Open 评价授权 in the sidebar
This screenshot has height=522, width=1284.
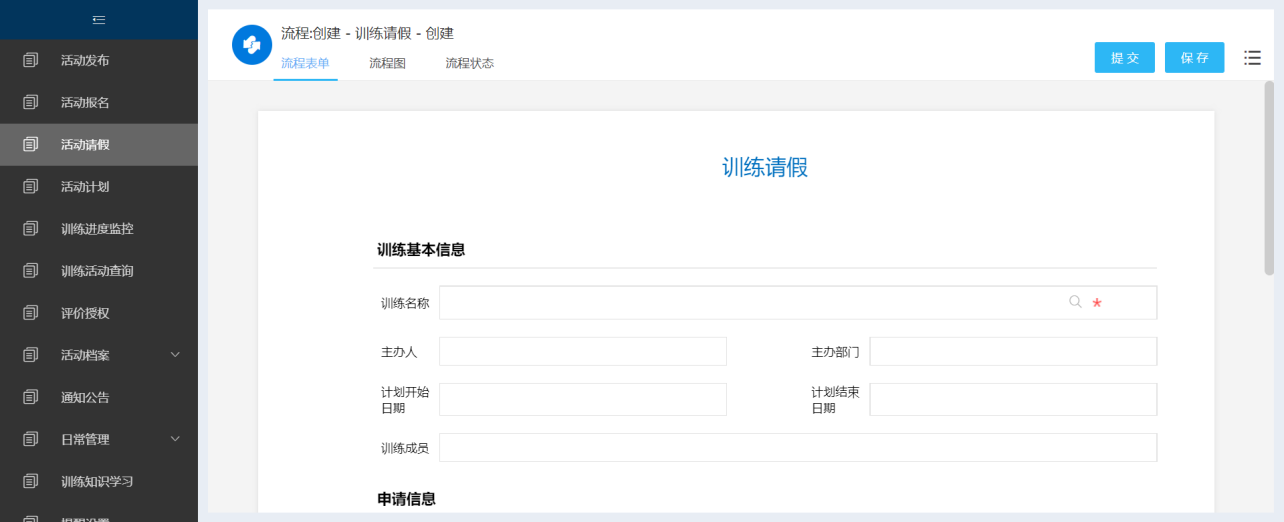tap(85, 313)
